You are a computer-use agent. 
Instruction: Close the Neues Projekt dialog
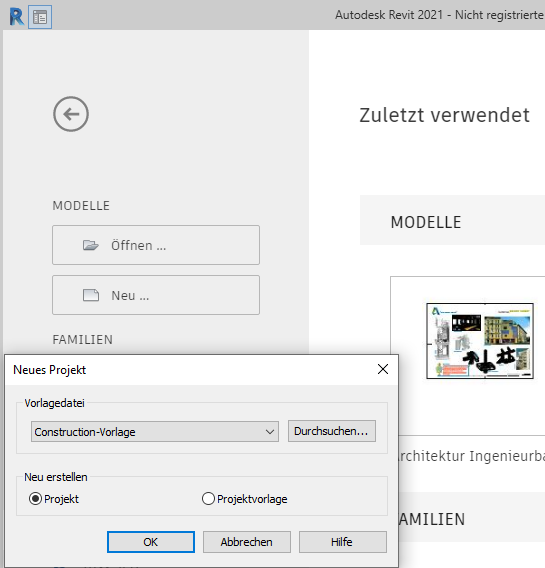(383, 369)
